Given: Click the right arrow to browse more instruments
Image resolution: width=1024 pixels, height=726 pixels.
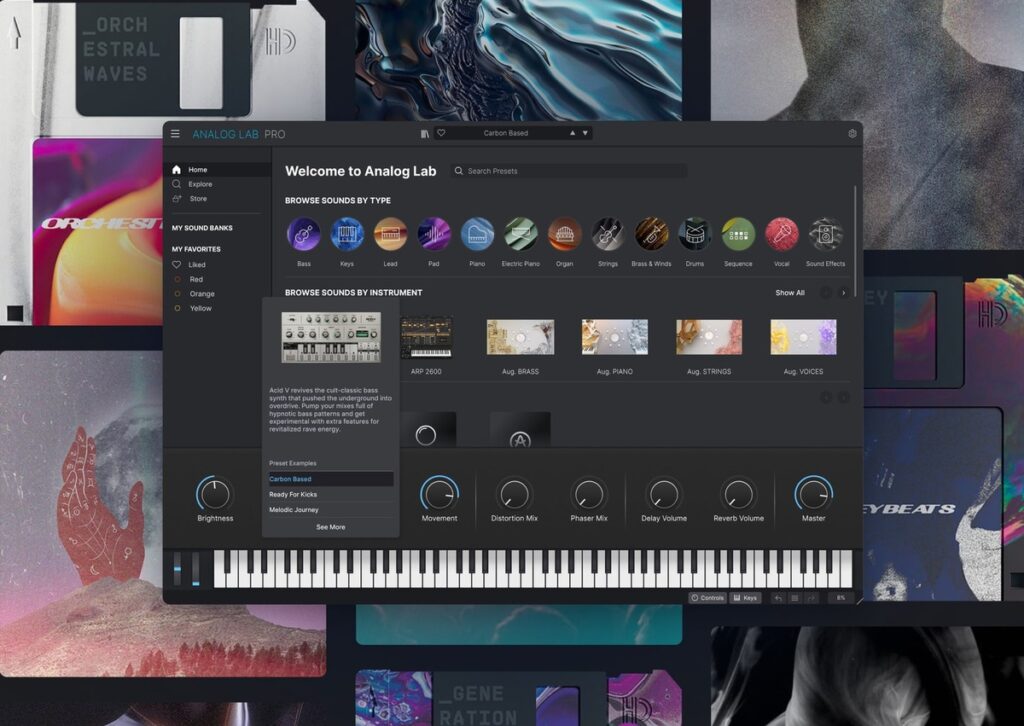Looking at the screenshot, I should click(x=842, y=292).
